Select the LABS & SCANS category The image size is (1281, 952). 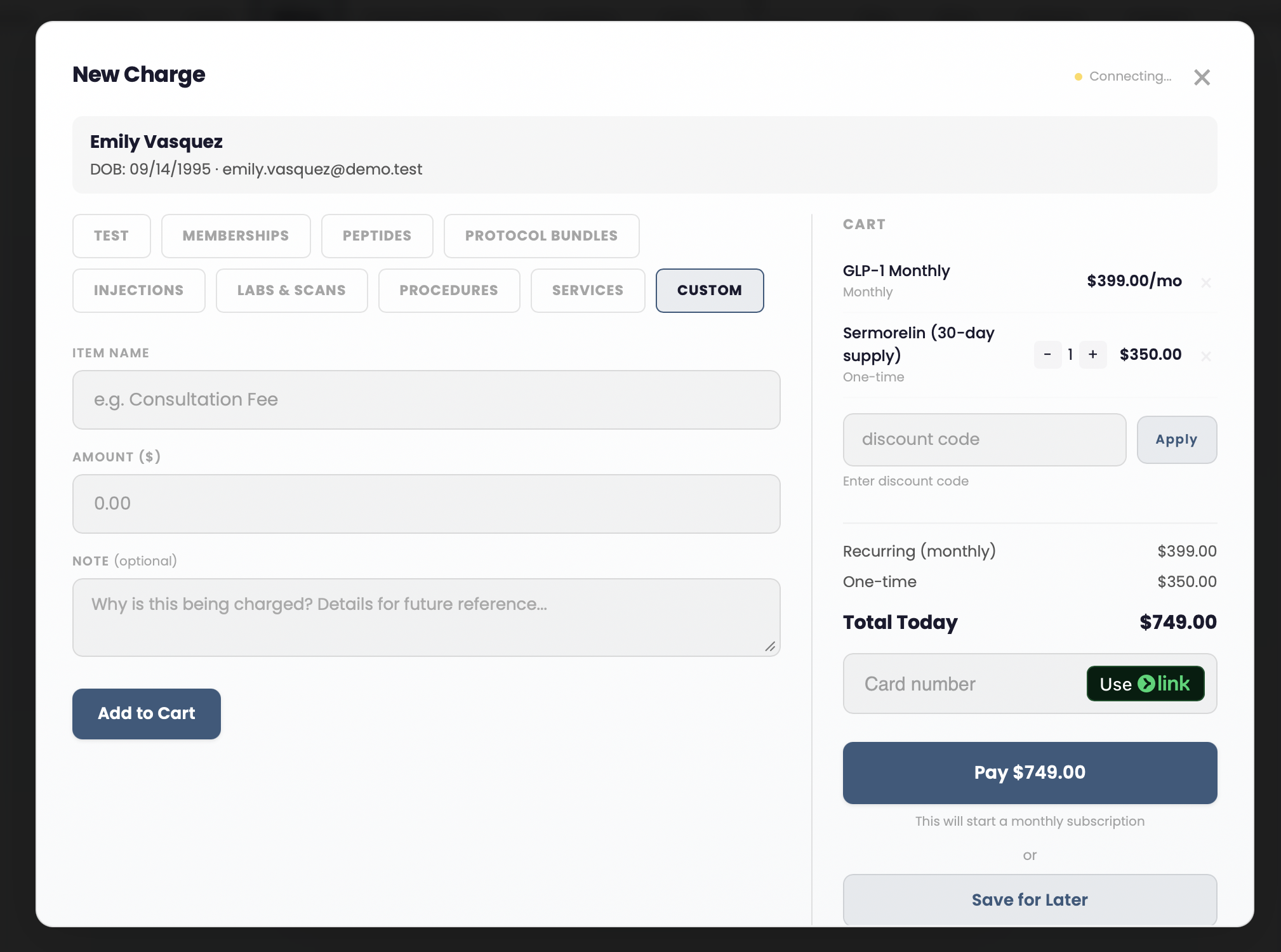tap(291, 290)
